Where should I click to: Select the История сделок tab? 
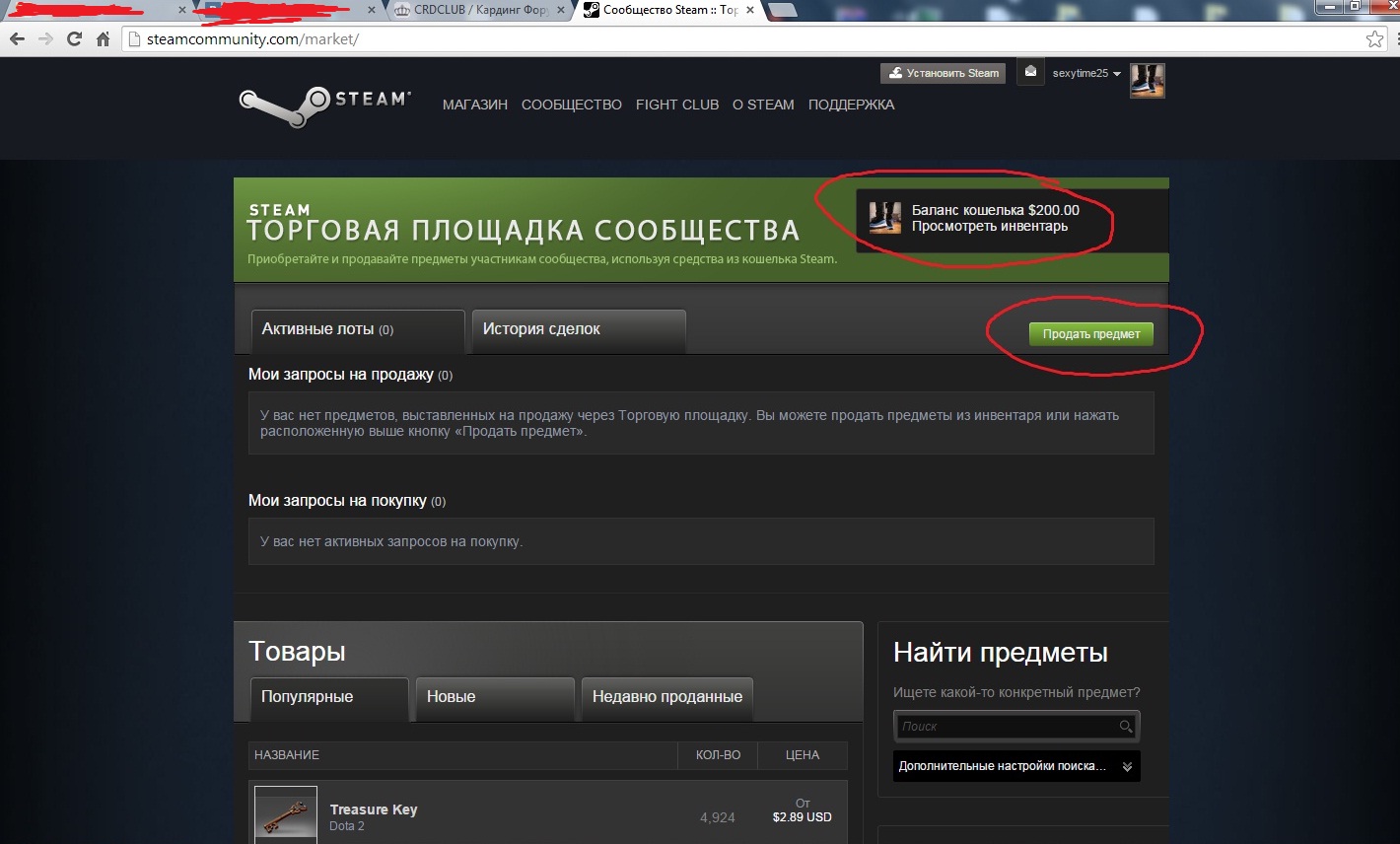579,331
